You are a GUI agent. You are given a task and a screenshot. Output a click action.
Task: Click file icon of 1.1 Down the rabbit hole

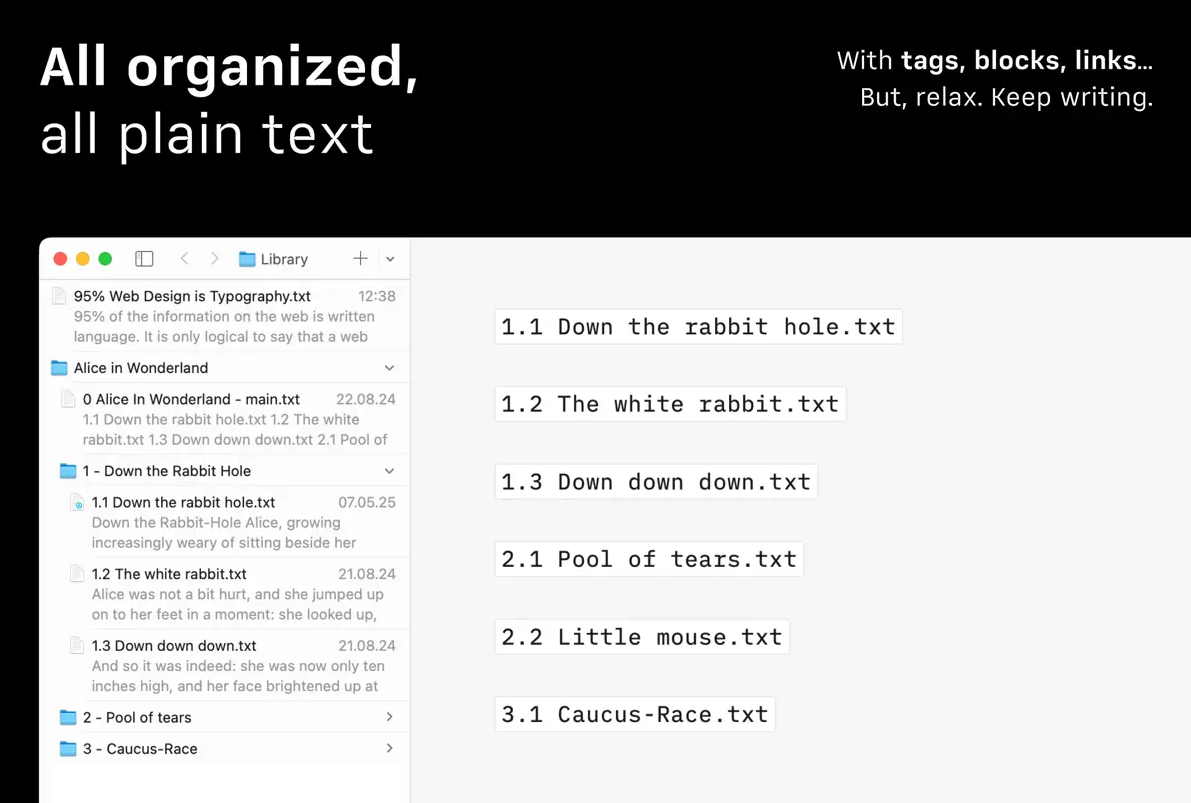click(x=77, y=502)
